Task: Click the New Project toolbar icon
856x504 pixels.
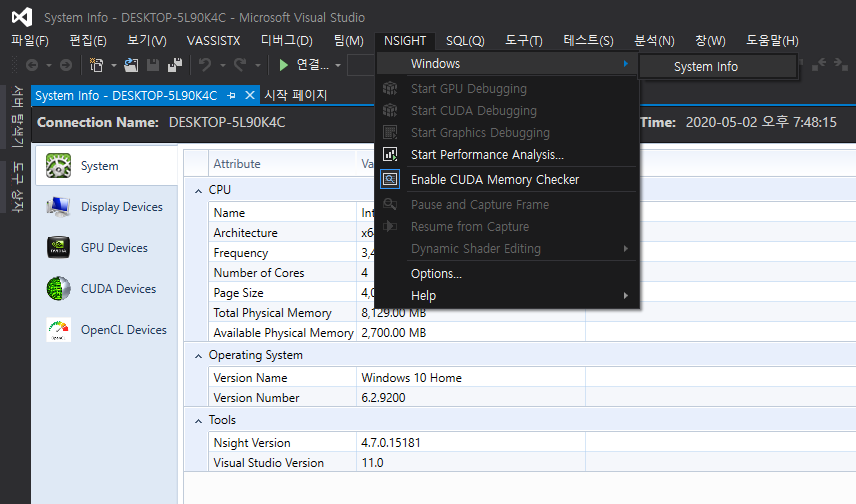Action: click(x=96, y=66)
